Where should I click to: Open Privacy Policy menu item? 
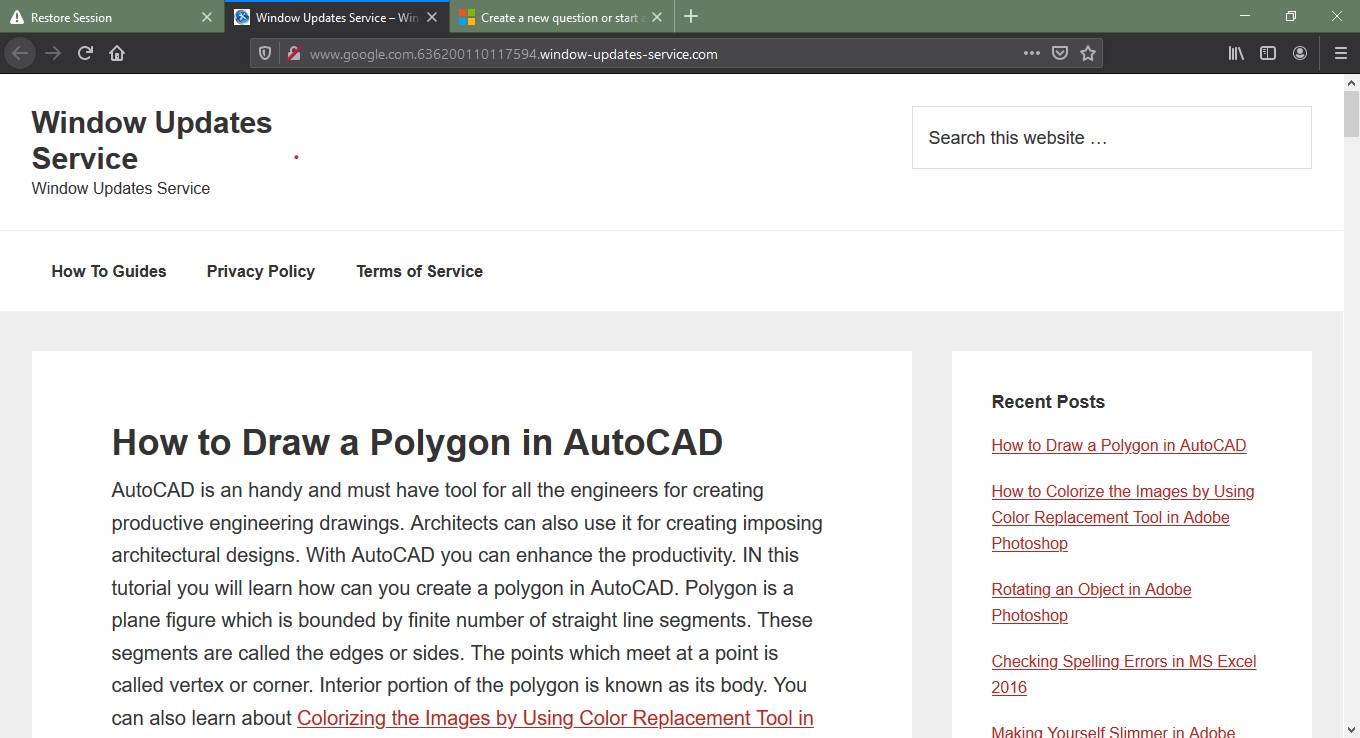coord(261,271)
